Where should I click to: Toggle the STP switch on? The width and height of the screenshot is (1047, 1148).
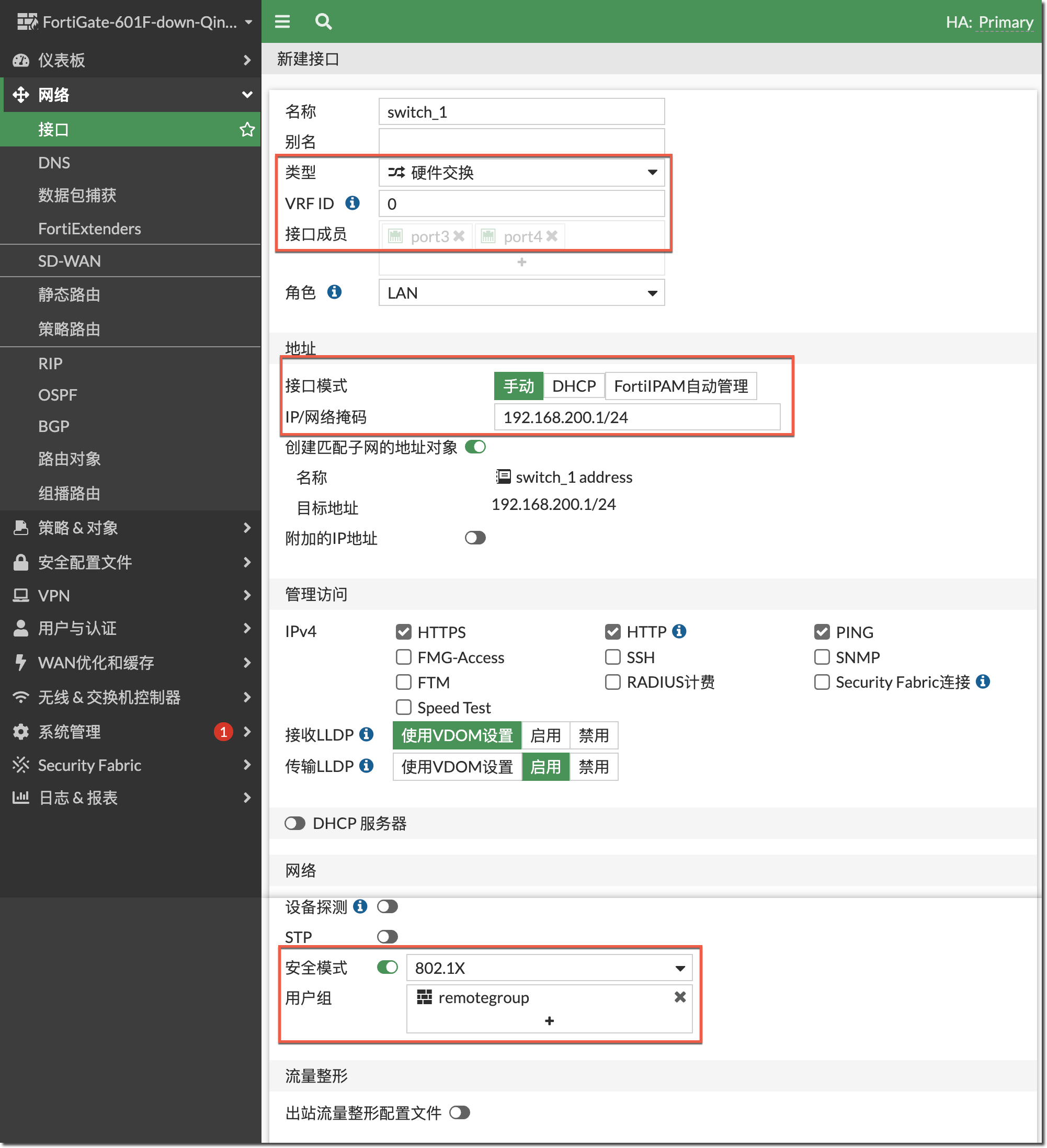(x=387, y=937)
